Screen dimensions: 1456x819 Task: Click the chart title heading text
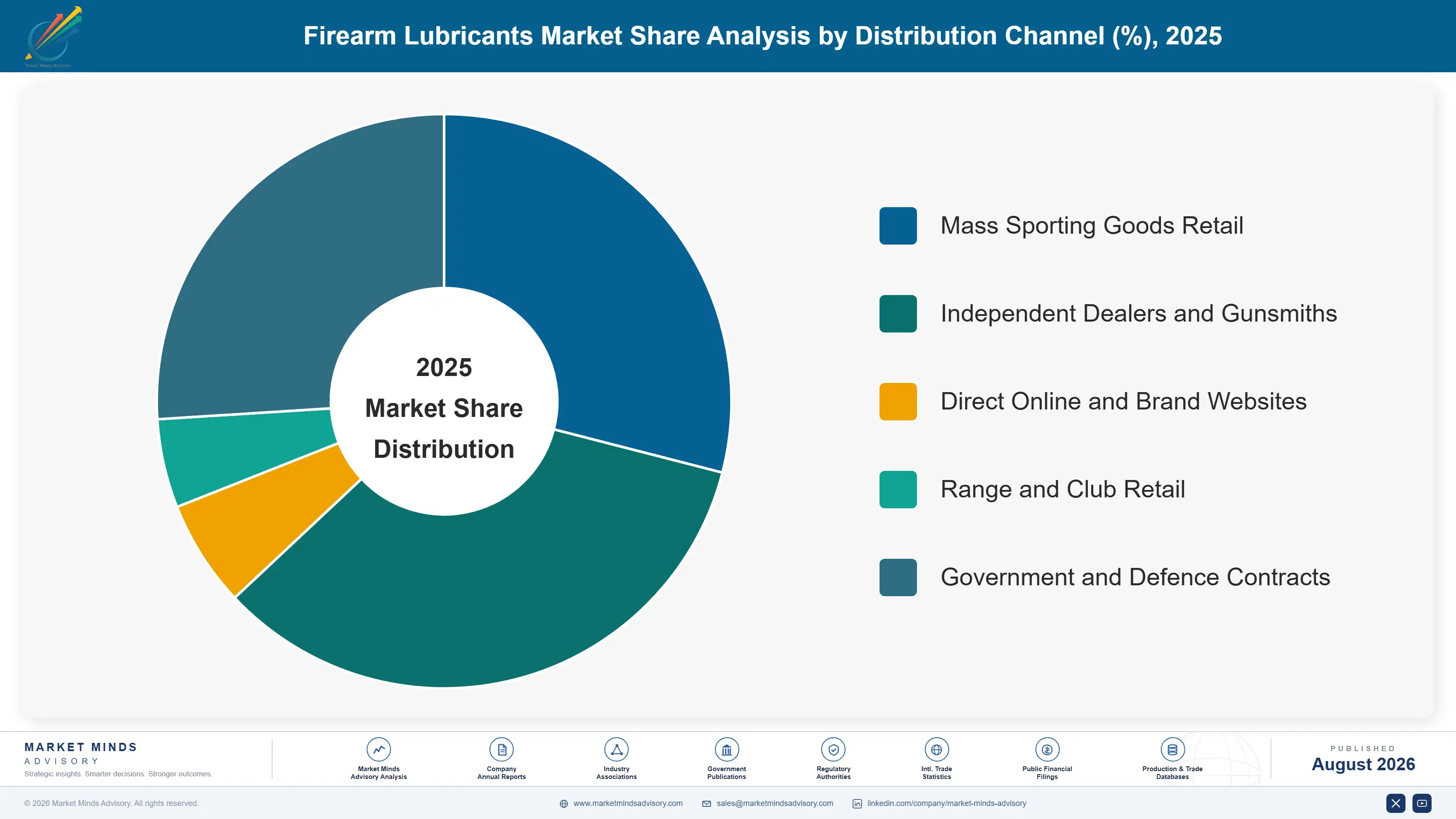(x=762, y=36)
